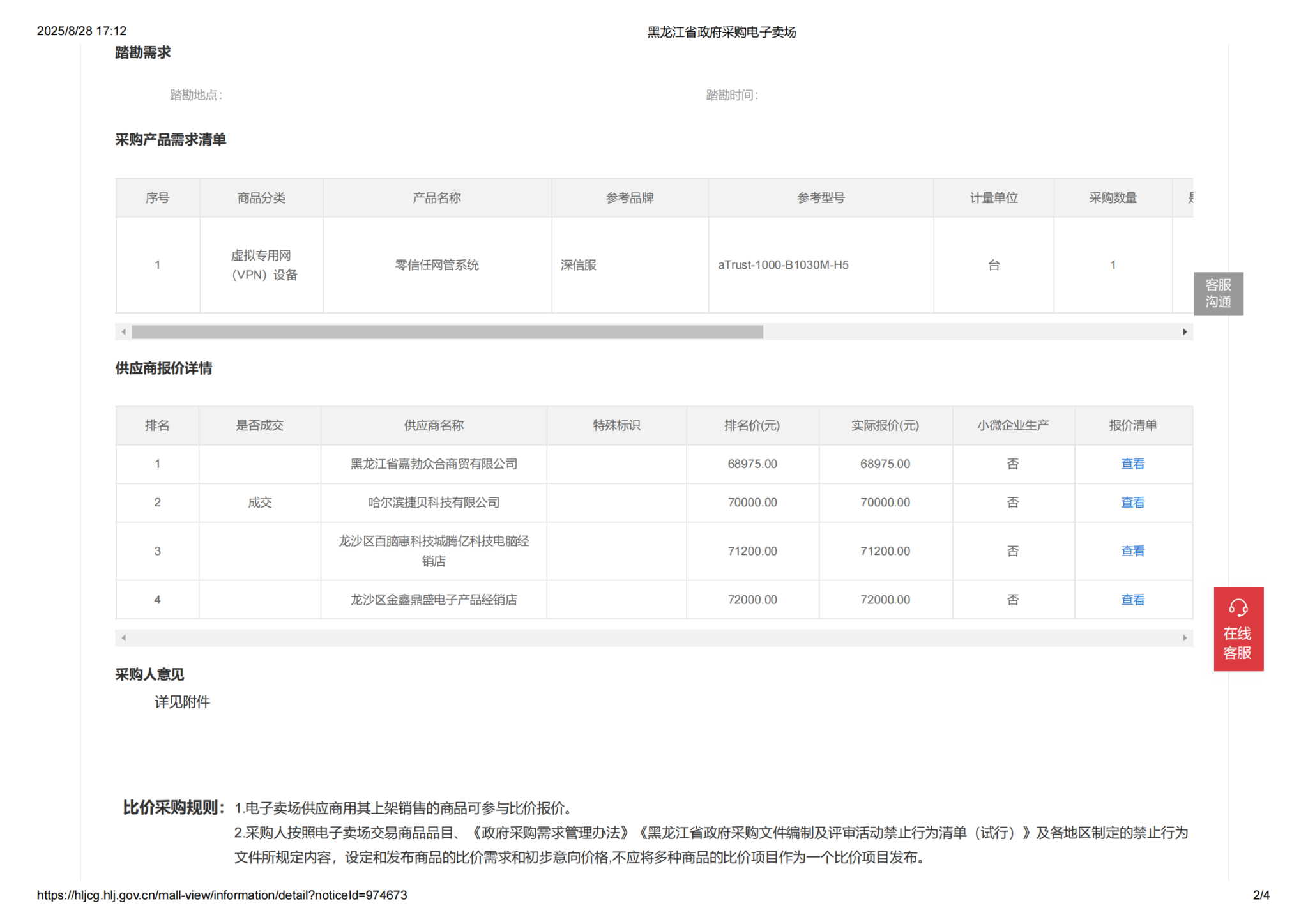Click the 供应商名称 column header
The width and height of the screenshot is (1308, 924).
click(x=433, y=425)
